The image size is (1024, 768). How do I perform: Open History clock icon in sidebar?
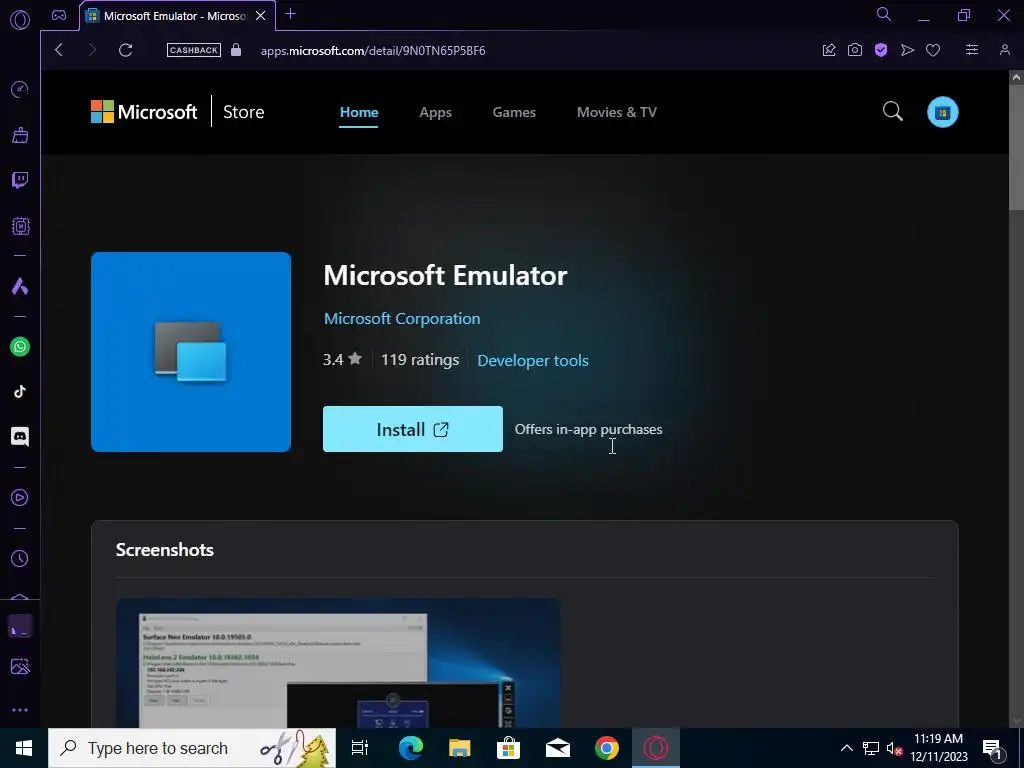point(20,558)
